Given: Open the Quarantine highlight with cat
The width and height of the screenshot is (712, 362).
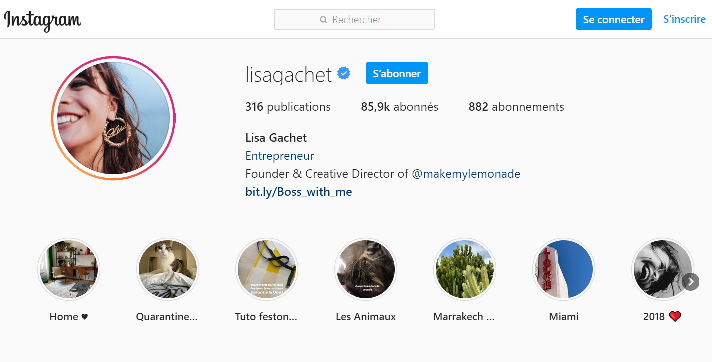Looking at the screenshot, I should click(168, 269).
